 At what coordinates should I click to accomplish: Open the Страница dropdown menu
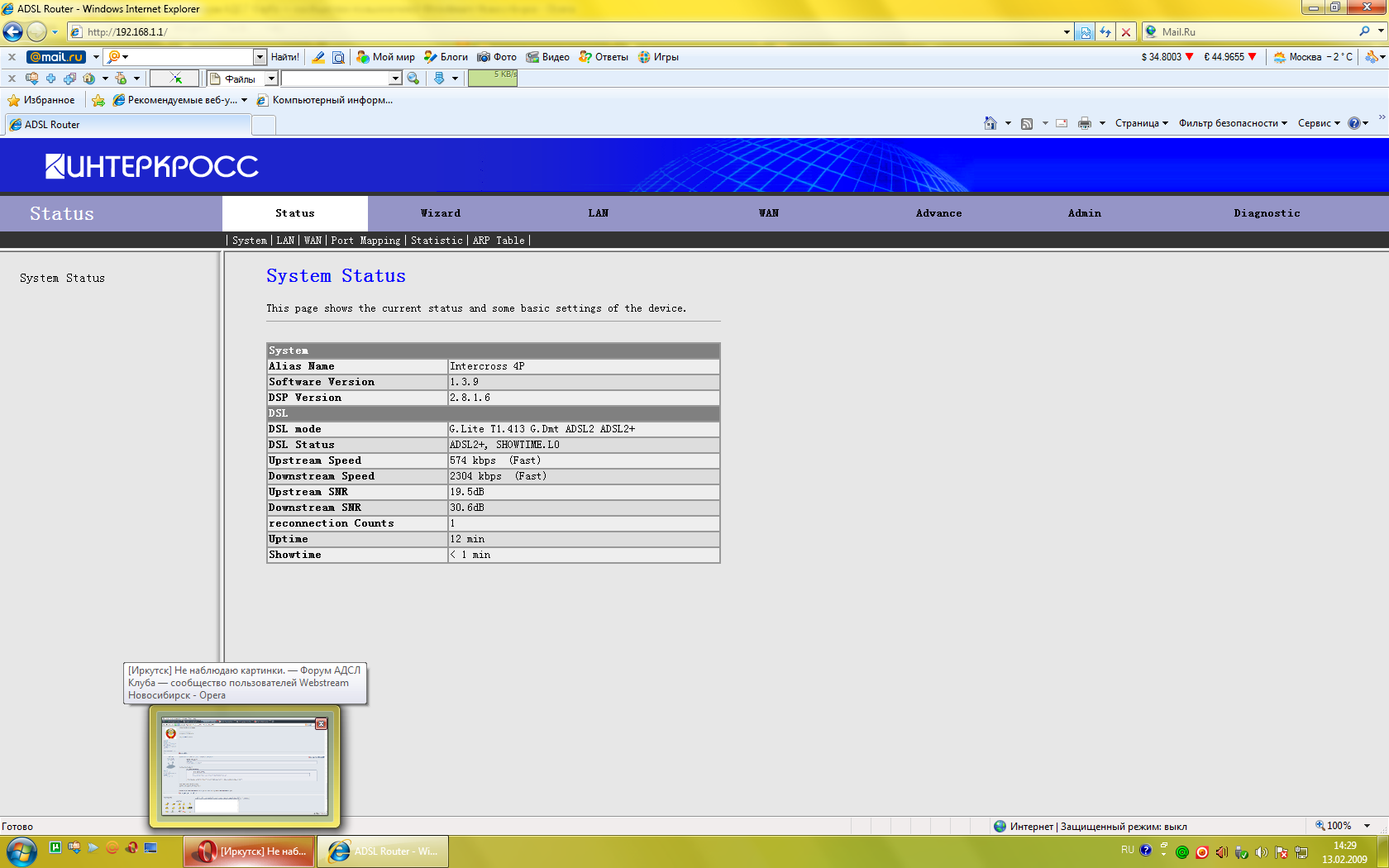[1141, 123]
